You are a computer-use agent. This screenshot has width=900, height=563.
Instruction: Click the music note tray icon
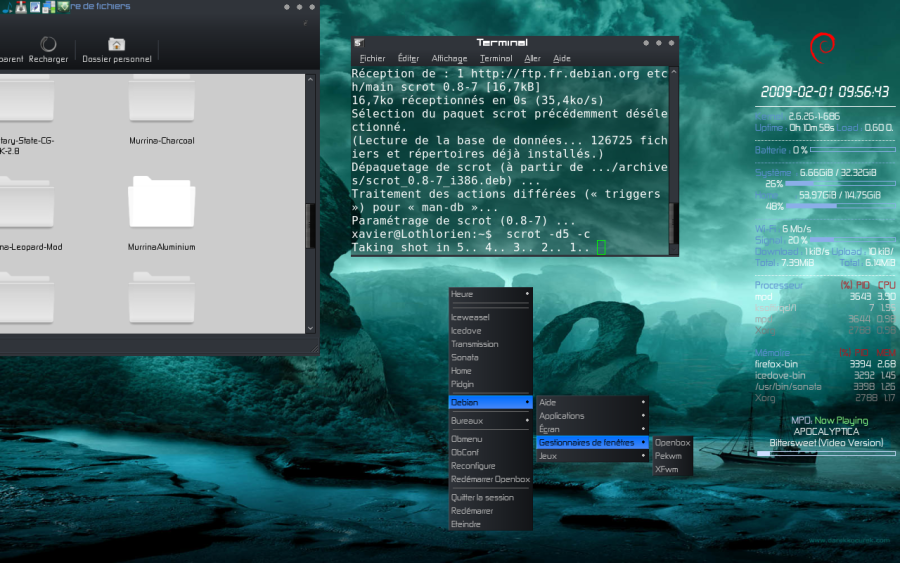(x=7, y=7)
